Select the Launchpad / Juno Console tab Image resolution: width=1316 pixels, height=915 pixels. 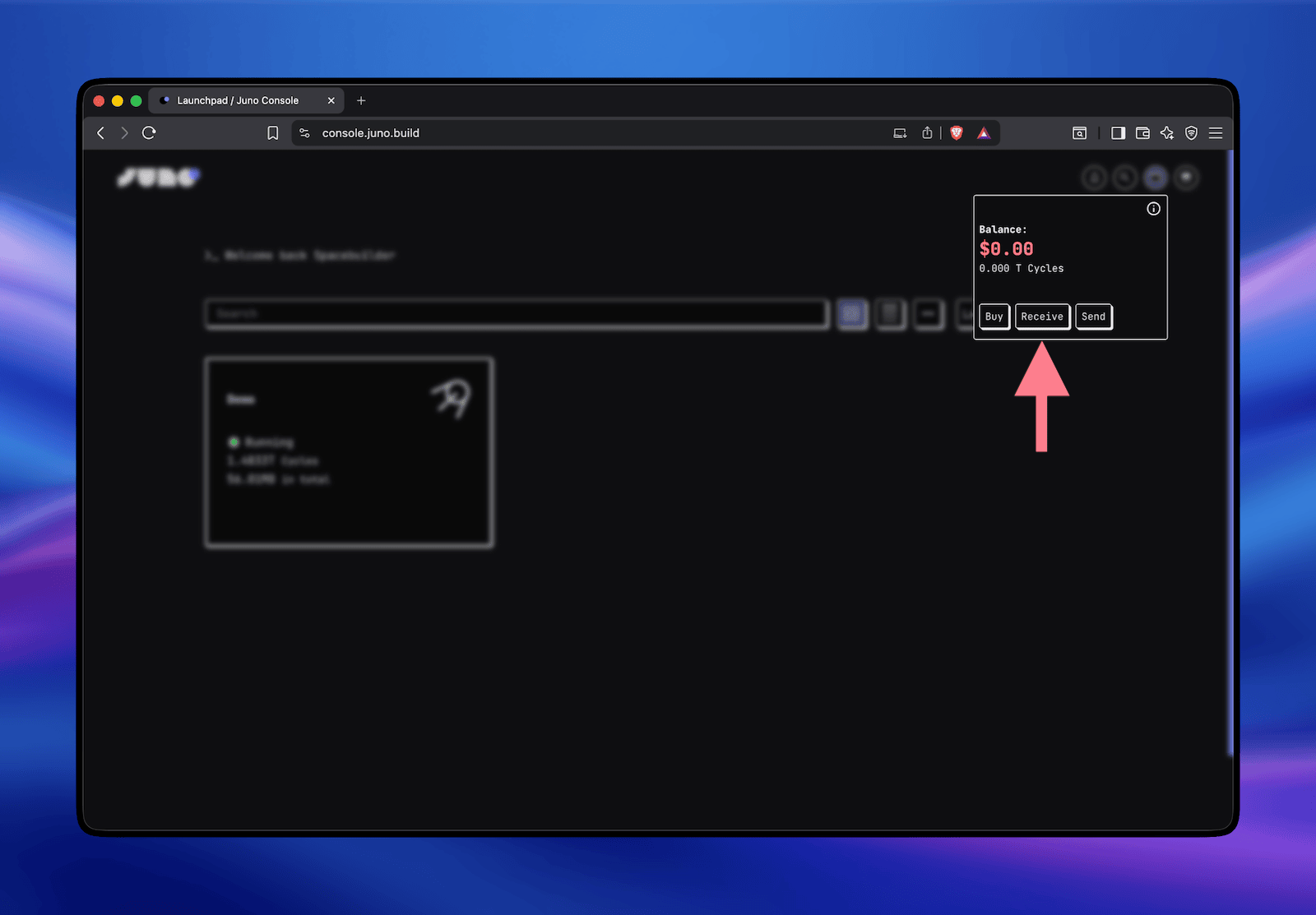238,100
